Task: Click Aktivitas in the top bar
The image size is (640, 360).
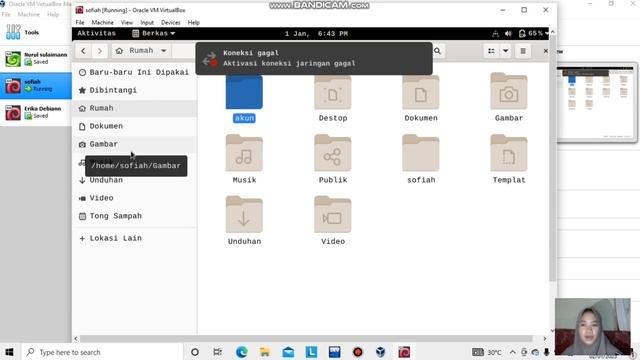Action: pyautogui.click(x=96, y=33)
